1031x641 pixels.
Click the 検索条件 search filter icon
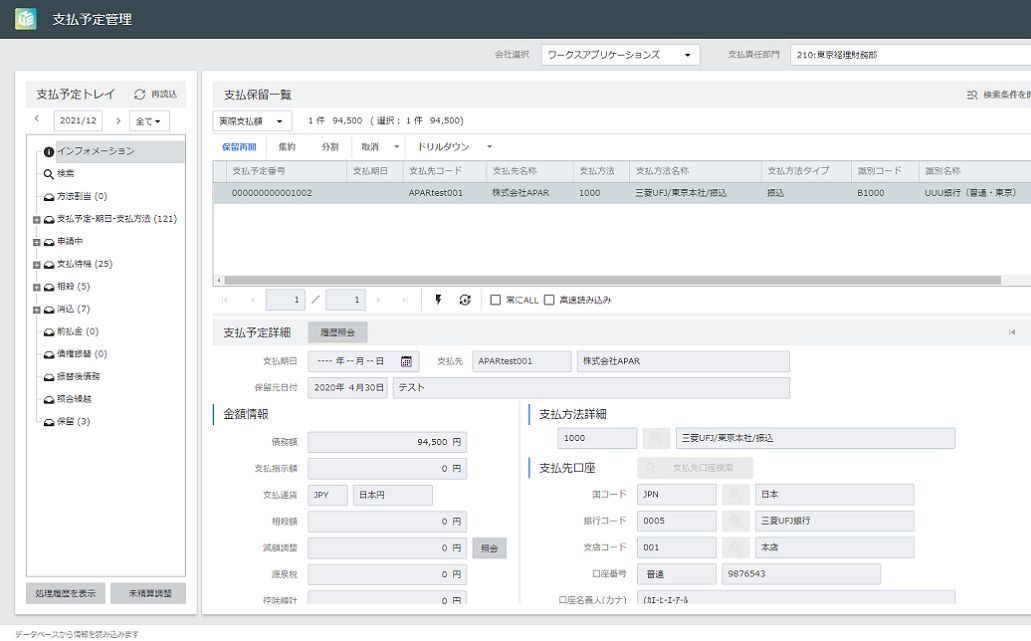click(972, 95)
